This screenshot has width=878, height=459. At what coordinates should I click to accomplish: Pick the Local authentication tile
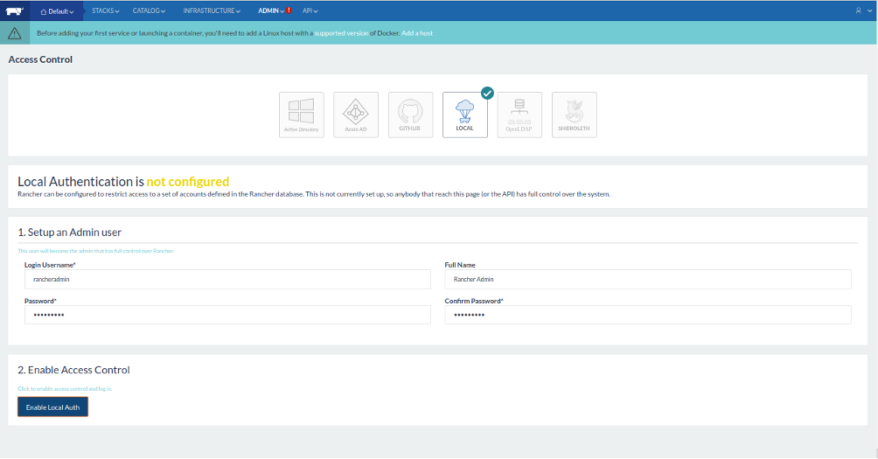tap(464, 115)
